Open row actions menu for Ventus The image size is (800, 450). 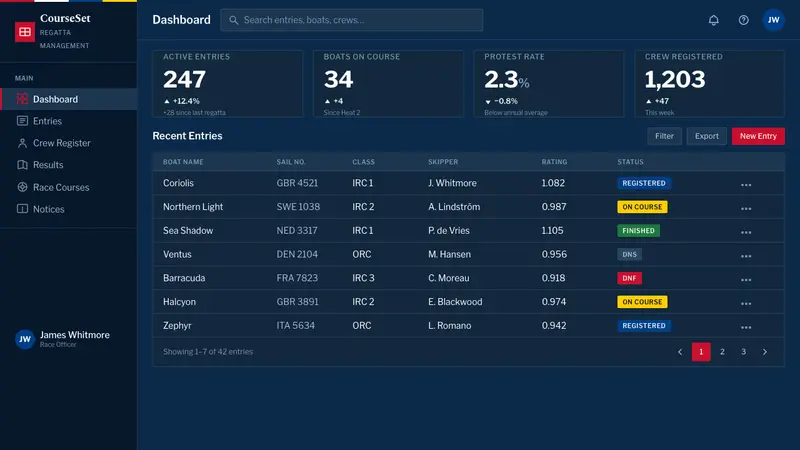point(746,256)
